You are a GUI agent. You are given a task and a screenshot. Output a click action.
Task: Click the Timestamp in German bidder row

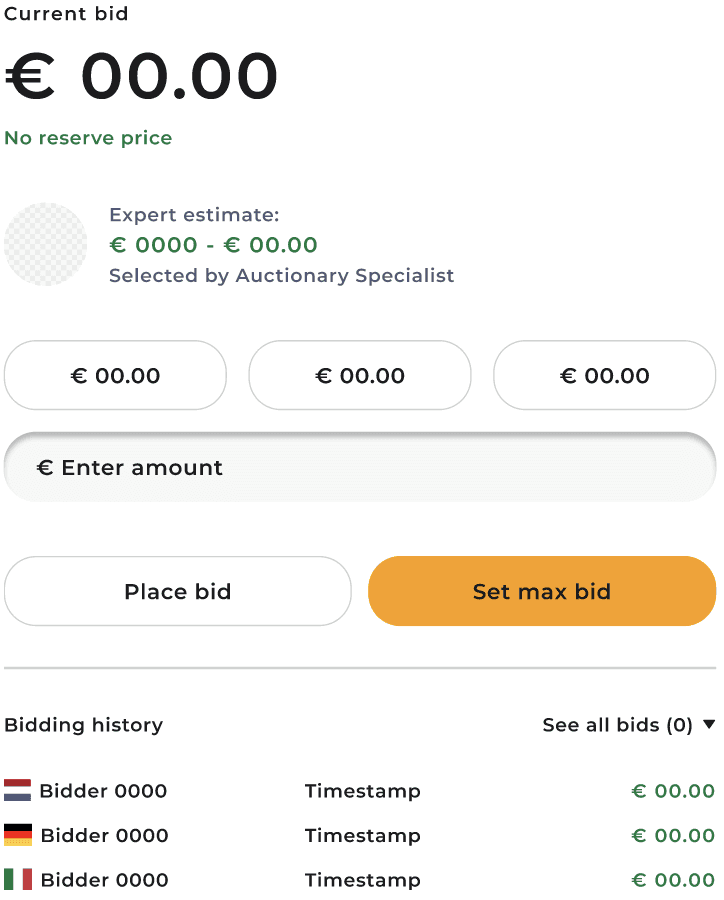(362, 835)
